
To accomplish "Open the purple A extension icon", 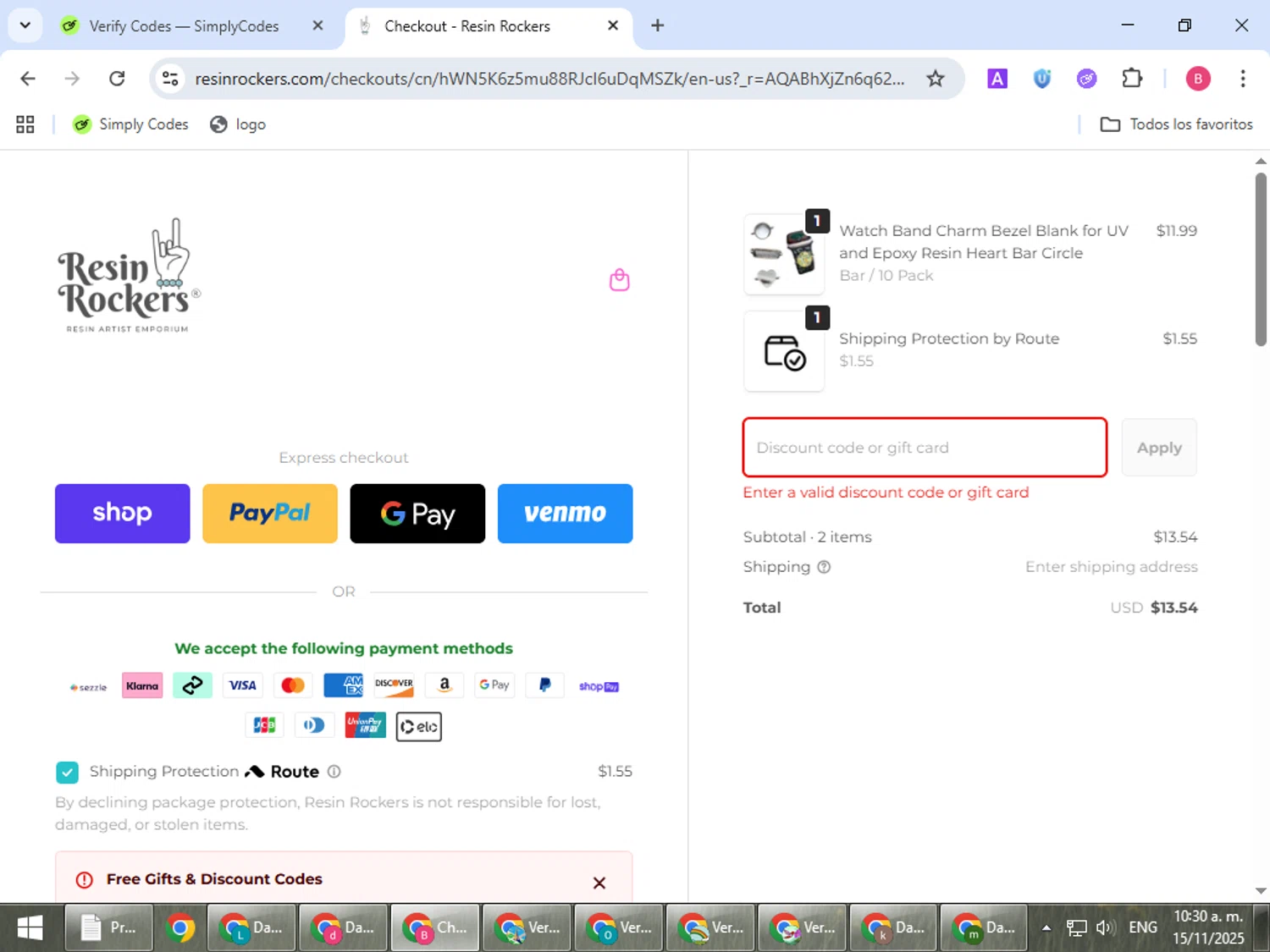I will click(997, 79).
